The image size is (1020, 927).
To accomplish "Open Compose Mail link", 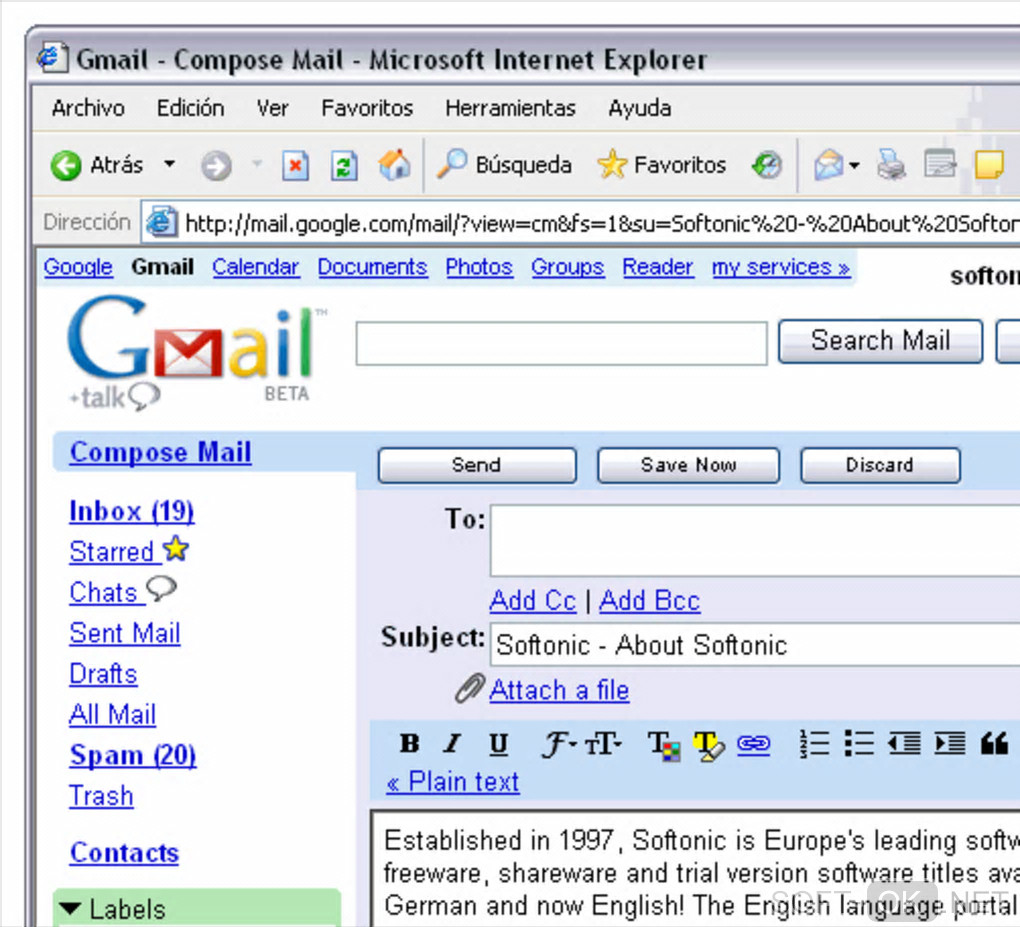I will pyautogui.click(x=161, y=452).
